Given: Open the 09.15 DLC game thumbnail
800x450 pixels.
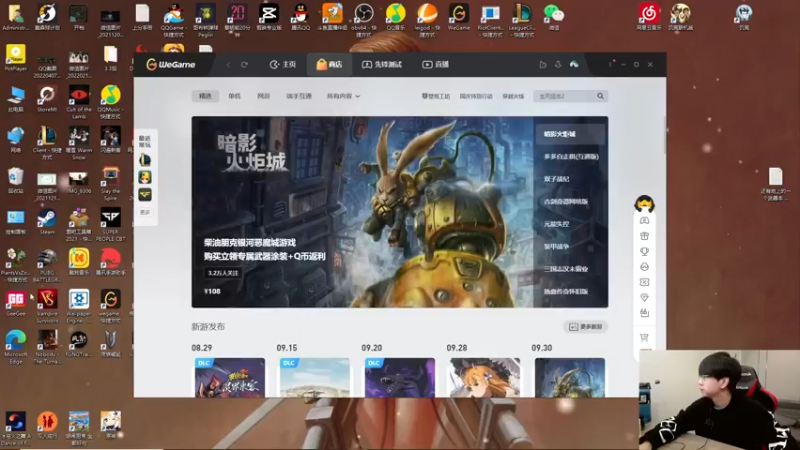Looking at the screenshot, I should point(315,378).
